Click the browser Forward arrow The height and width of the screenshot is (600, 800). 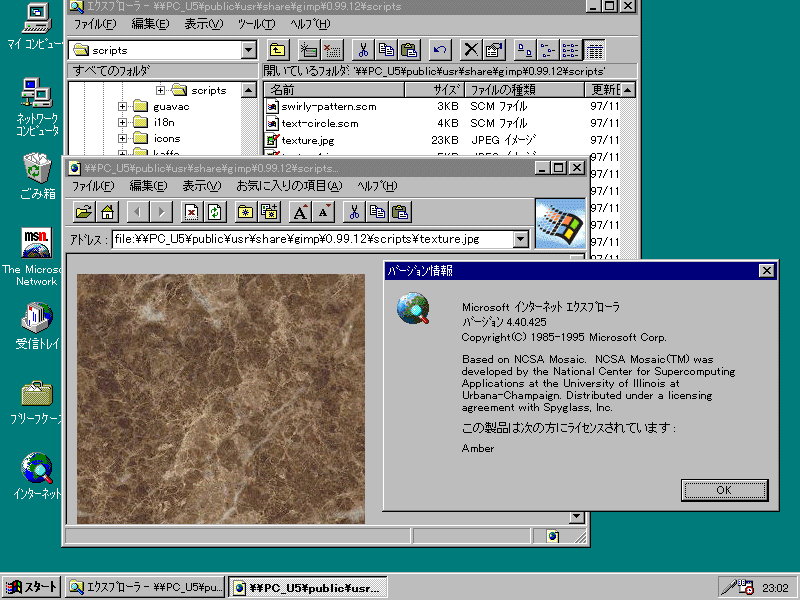161,212
